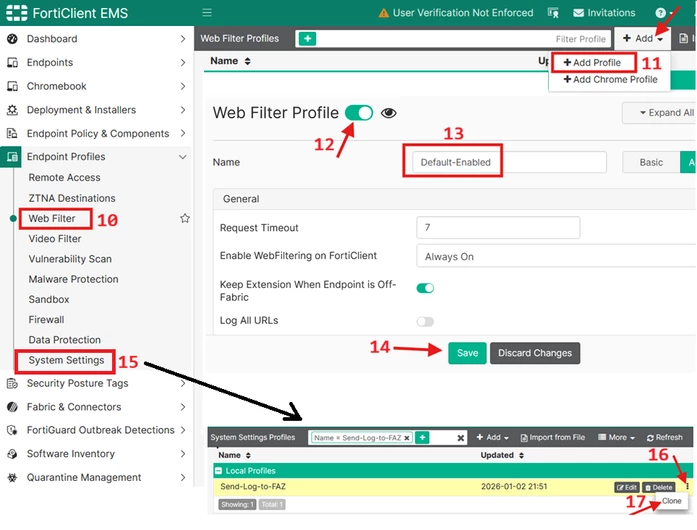
Task: Click the Endpoint Policy & Components icon
Action: pyautogui.click(x=12, y=133)
